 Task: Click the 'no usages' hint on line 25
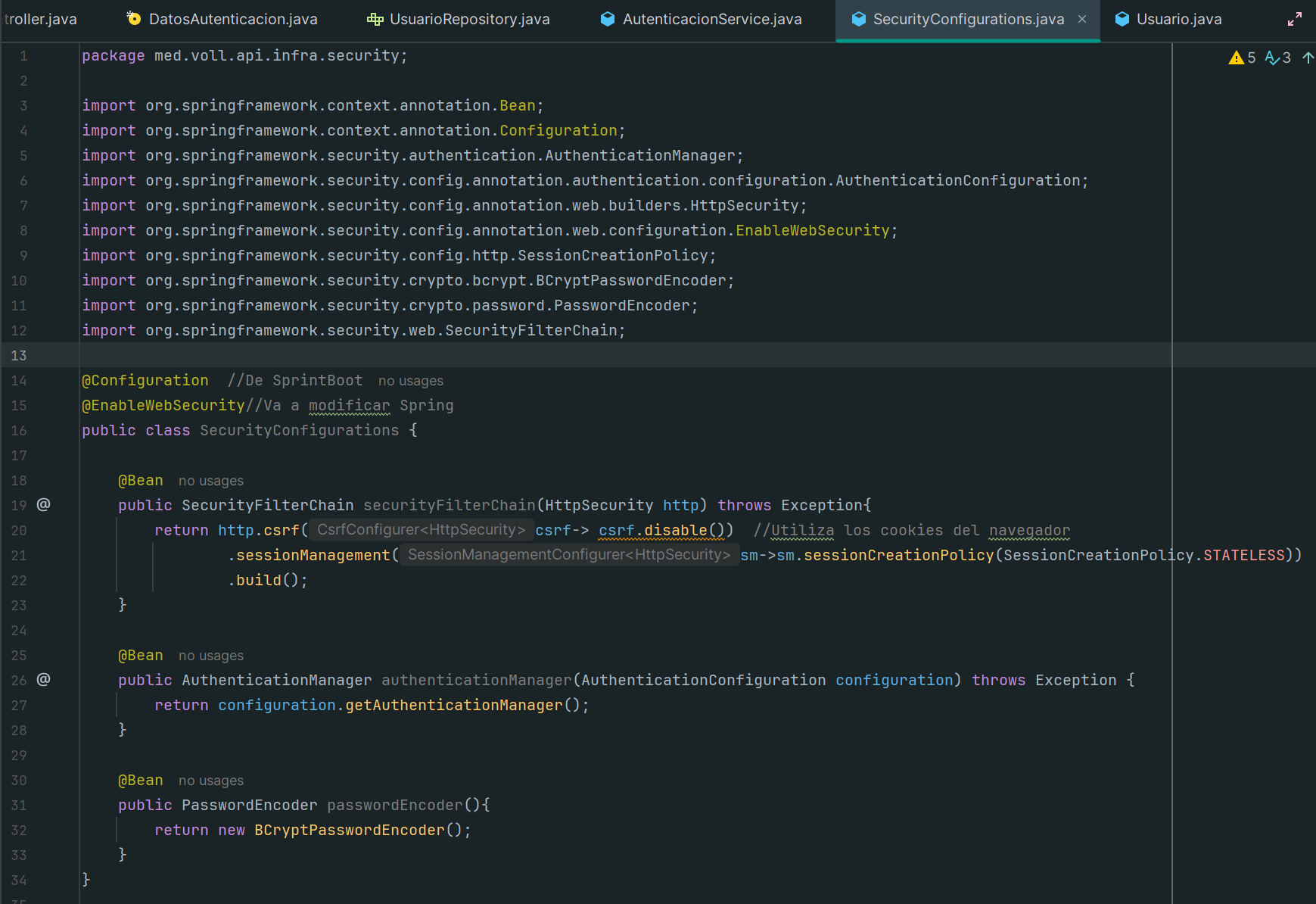tap(211, 656)
